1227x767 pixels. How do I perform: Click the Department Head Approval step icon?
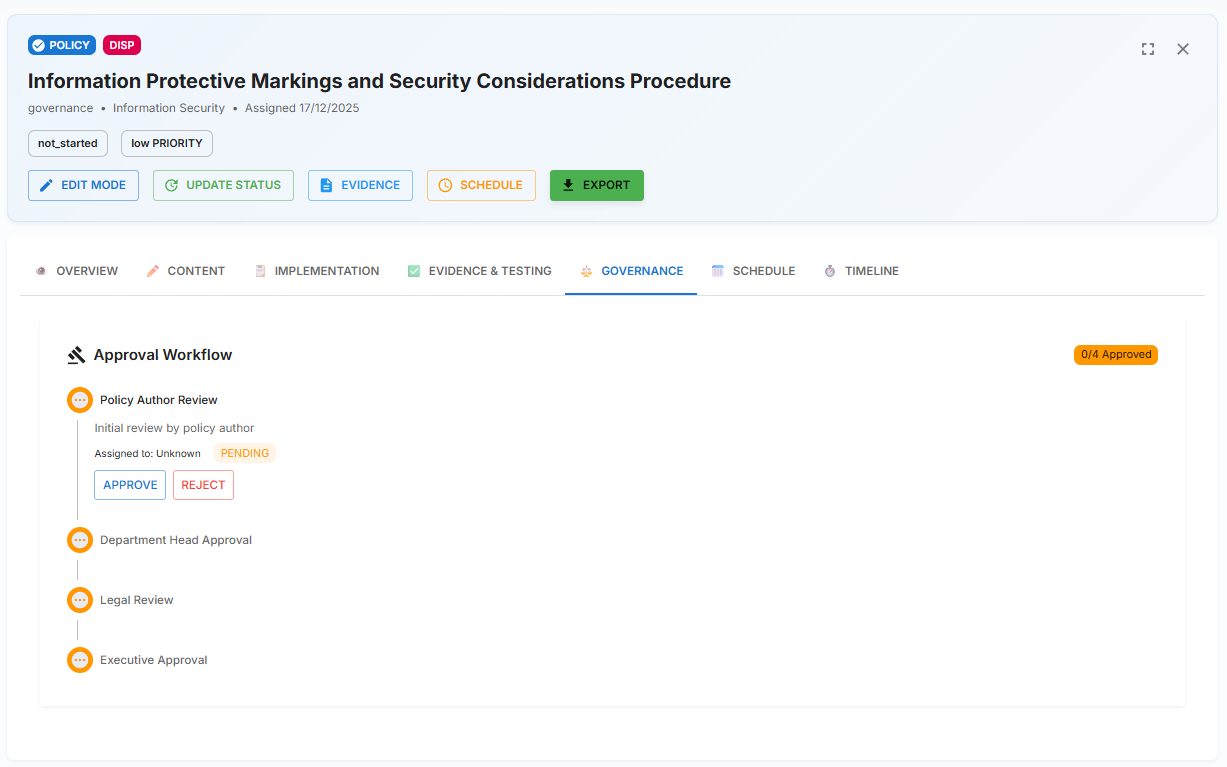pos(80,540)
